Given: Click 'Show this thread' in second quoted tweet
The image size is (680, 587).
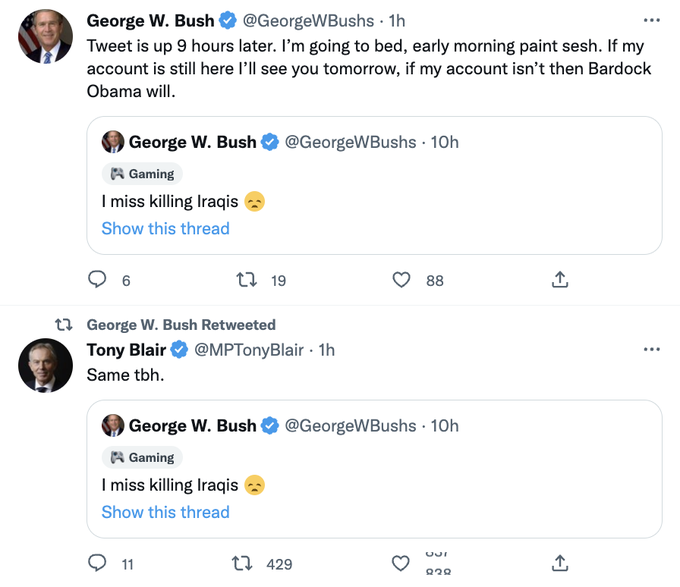Looking at the screenshot, I should [165, 512].
